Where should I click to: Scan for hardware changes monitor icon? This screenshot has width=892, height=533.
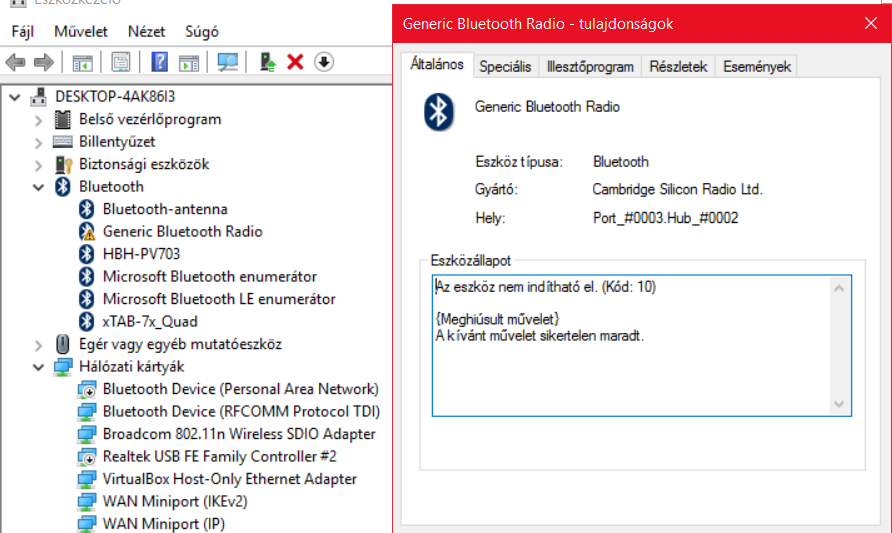pyautogui.click(x=228, y=62)
